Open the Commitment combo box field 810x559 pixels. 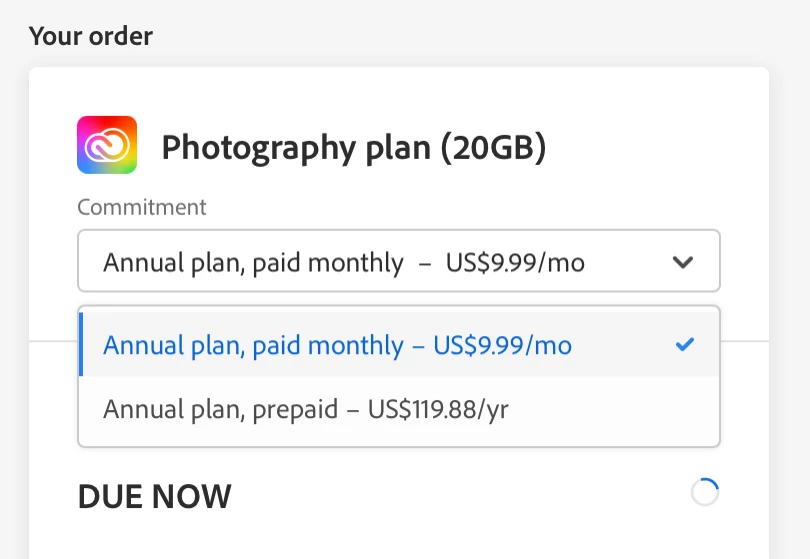[x=398, y=262]
